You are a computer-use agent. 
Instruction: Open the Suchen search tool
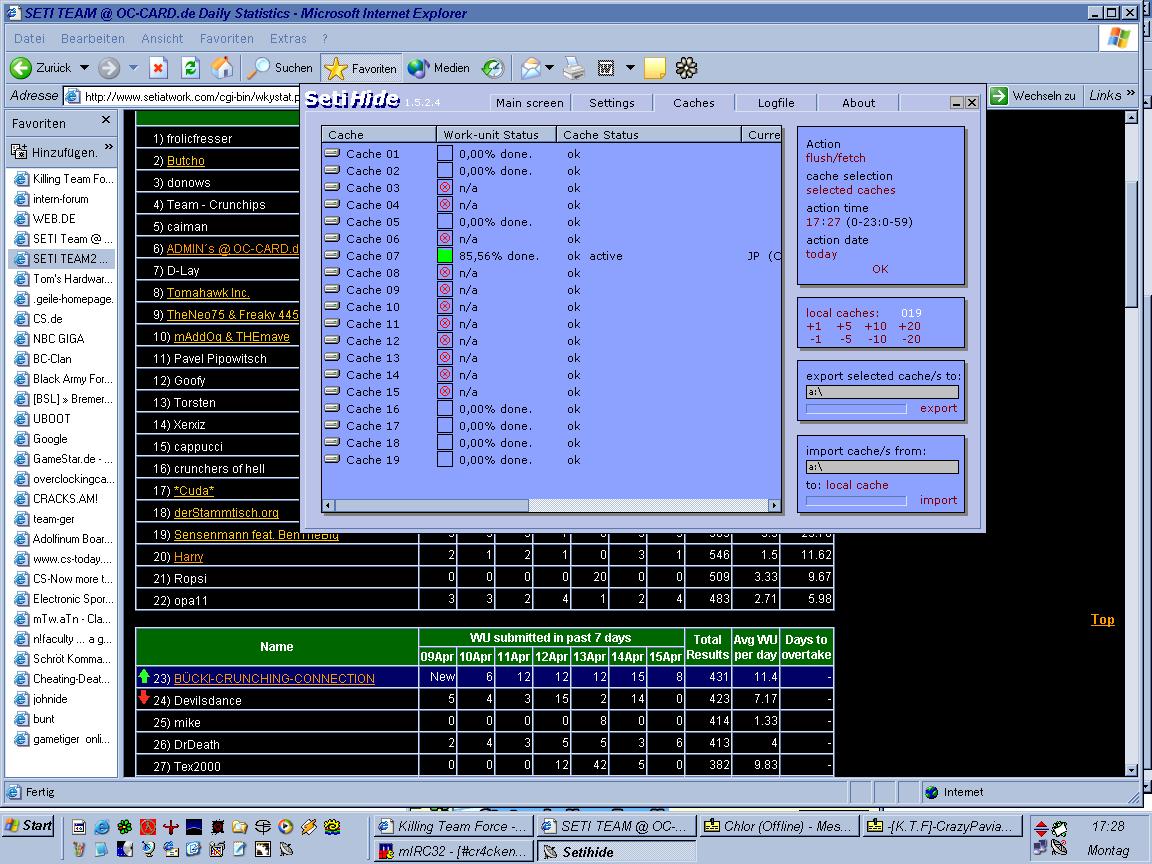tap(280, 68)
